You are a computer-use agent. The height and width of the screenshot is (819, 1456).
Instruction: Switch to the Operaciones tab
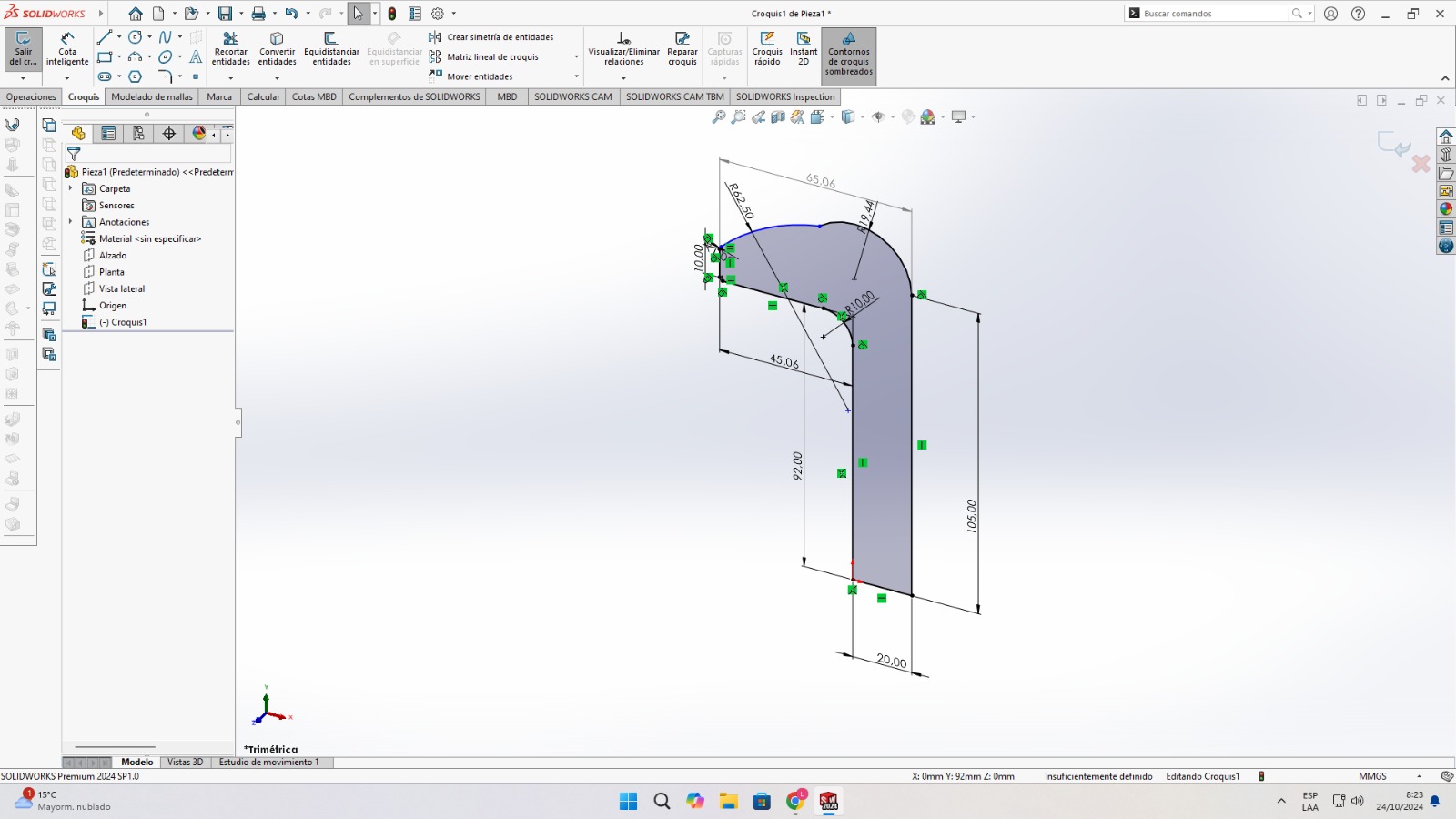pyautogui.click(x=31, y=96)
